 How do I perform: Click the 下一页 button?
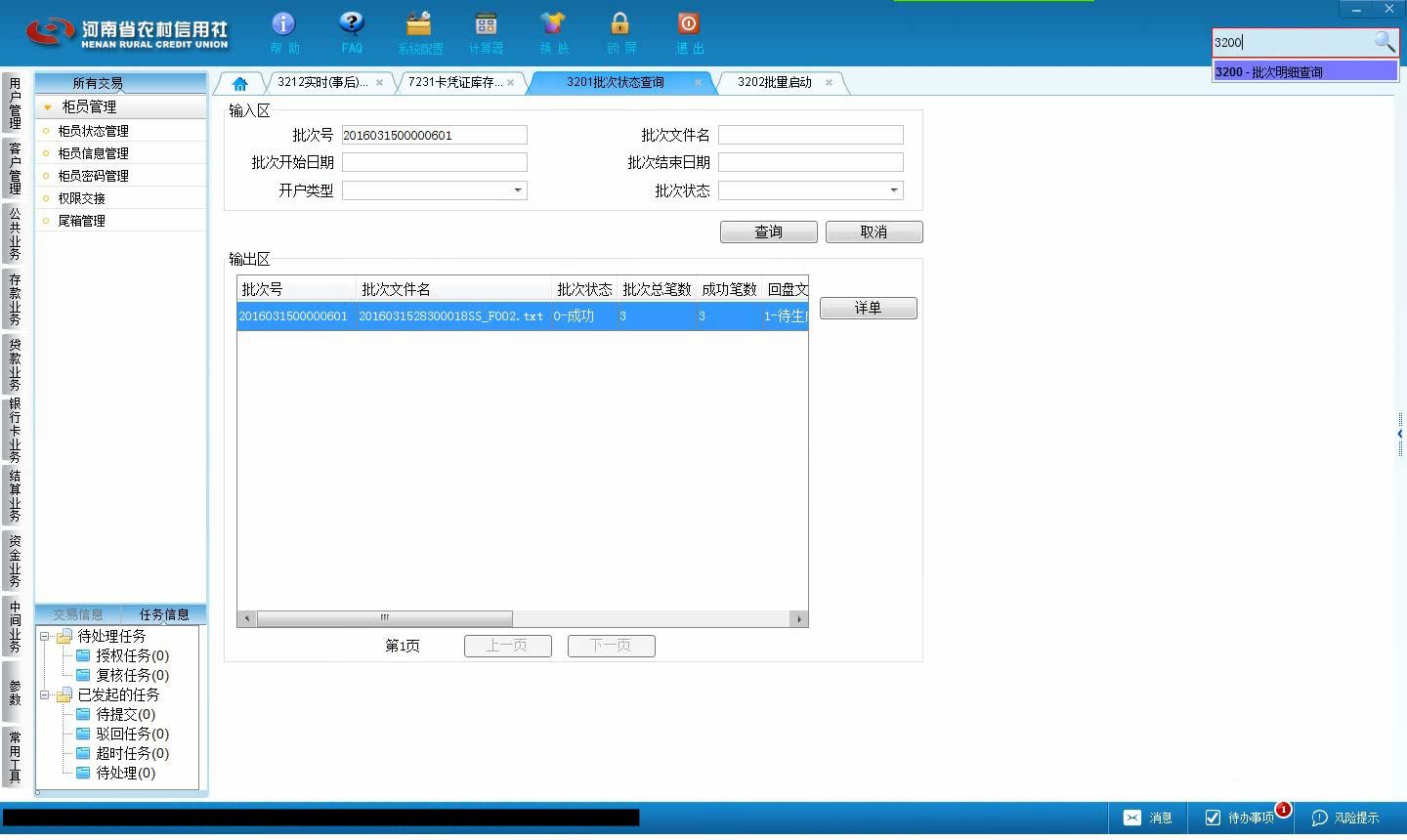click(x=611, y=646)
